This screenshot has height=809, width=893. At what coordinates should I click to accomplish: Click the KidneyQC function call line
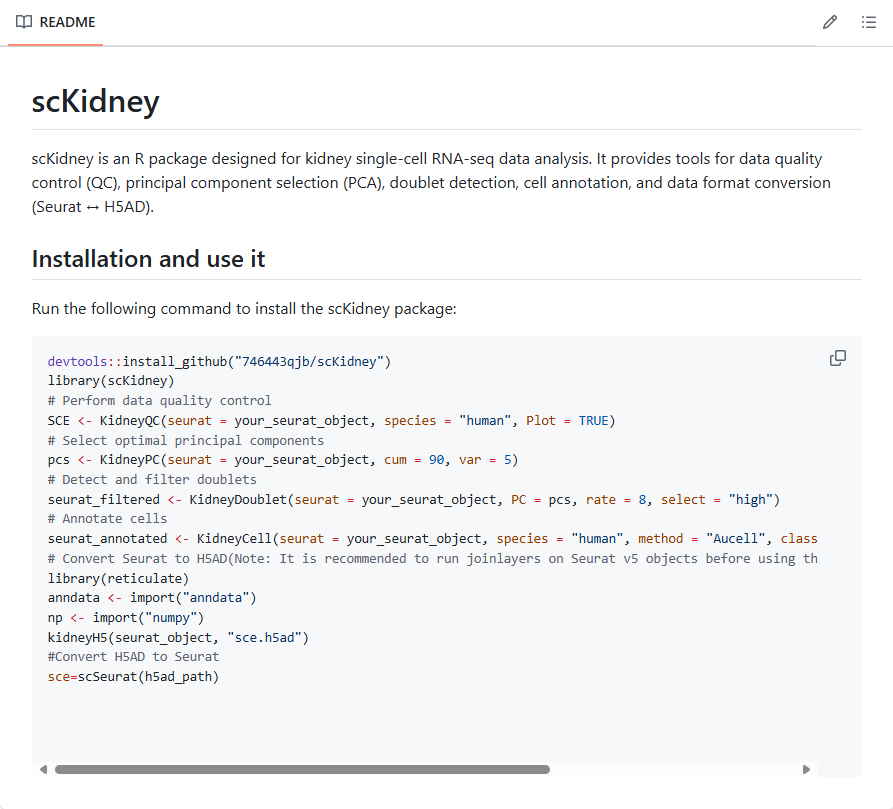(331, 421)
